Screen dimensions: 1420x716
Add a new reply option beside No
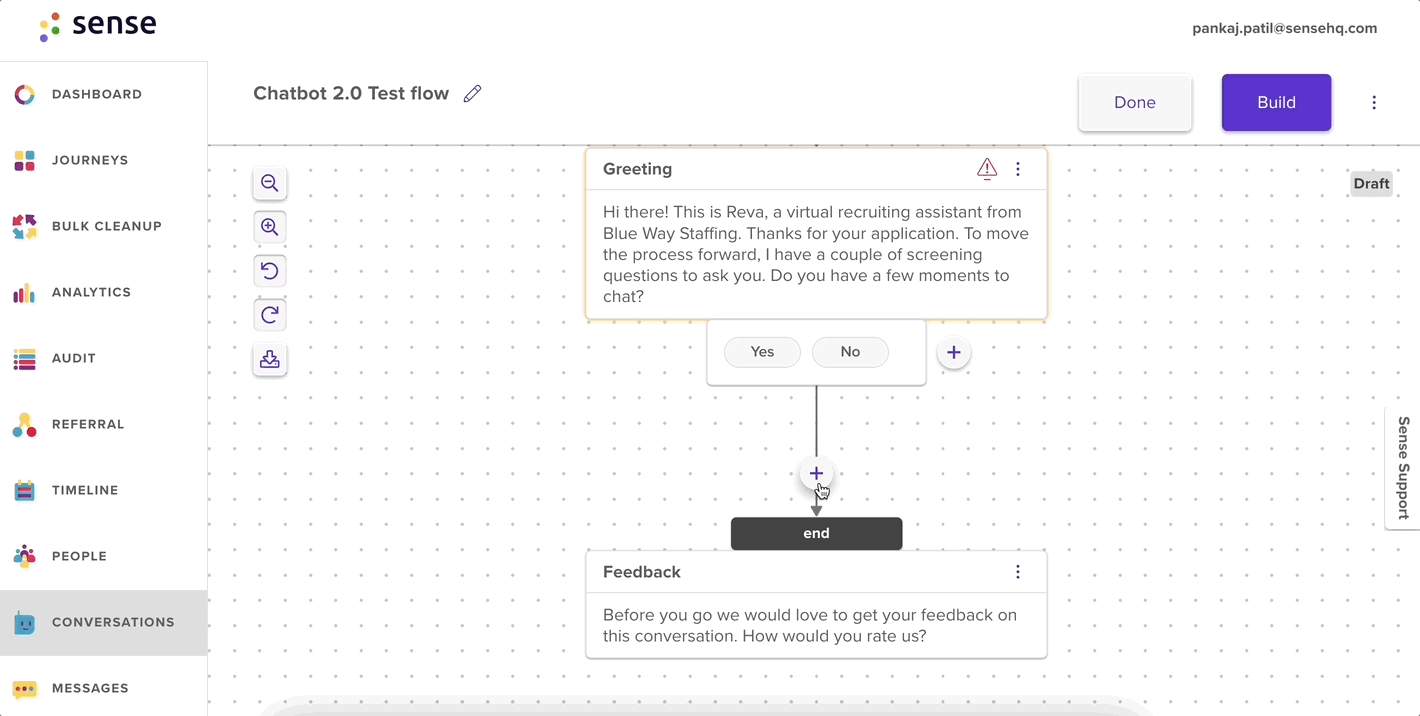954,352
